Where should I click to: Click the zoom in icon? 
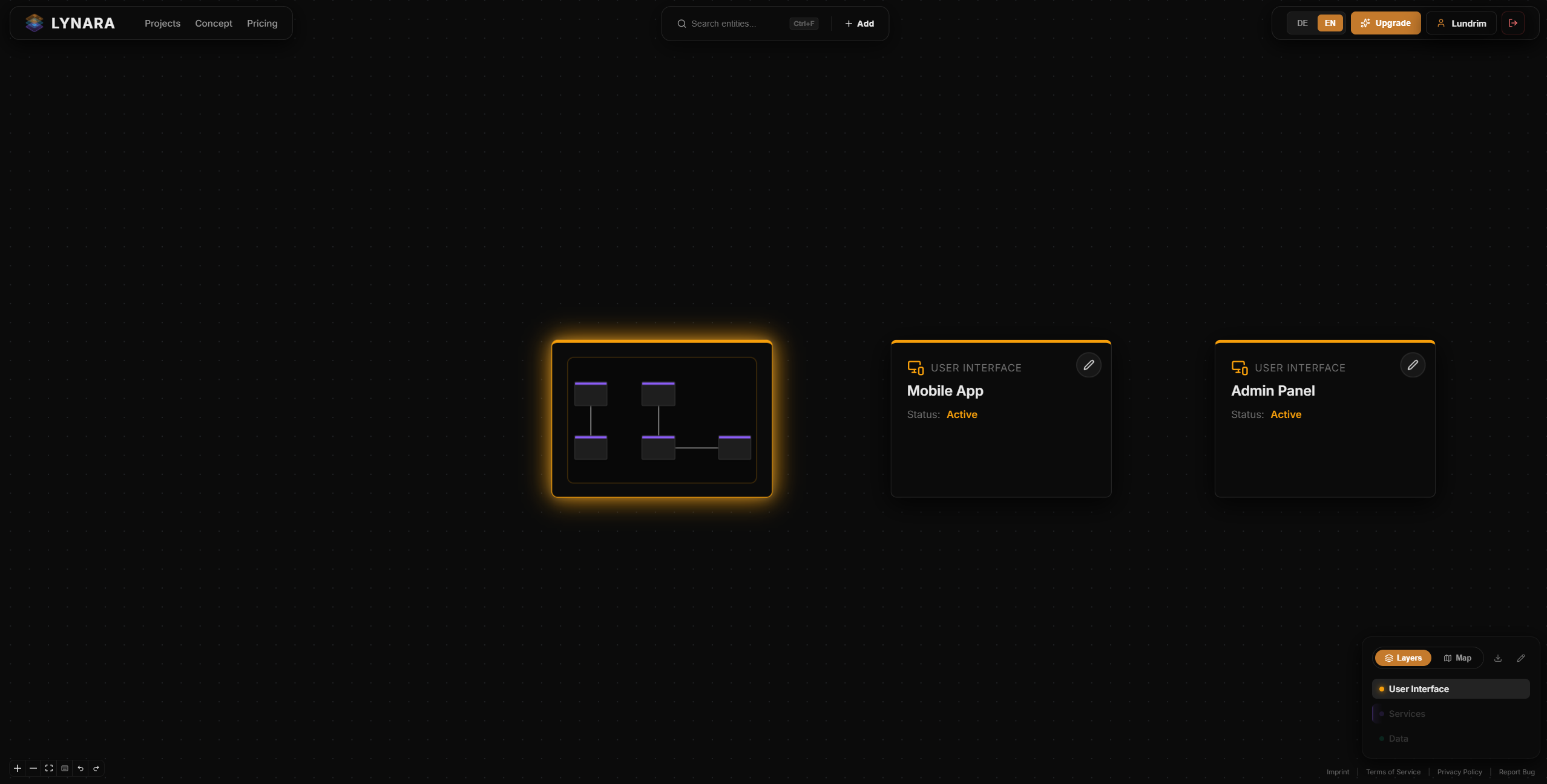16,768
